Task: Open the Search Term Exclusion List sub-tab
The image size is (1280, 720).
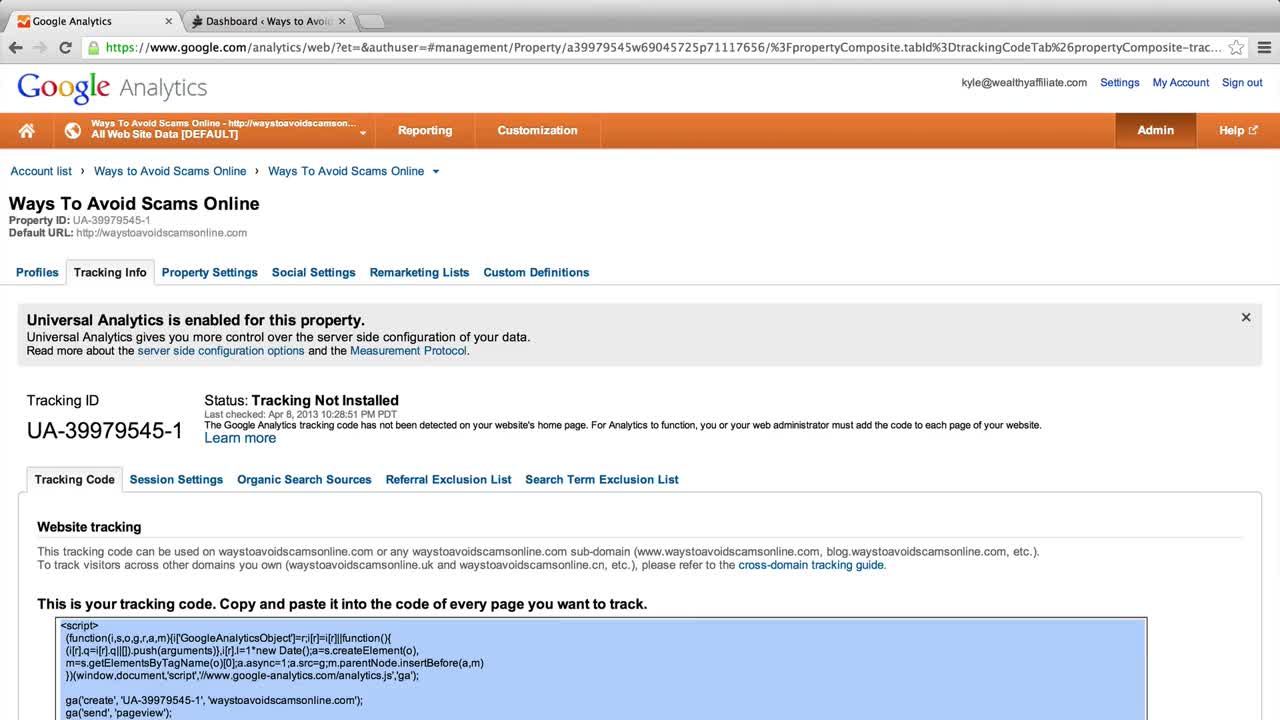Action: click(x=601, y=480)
